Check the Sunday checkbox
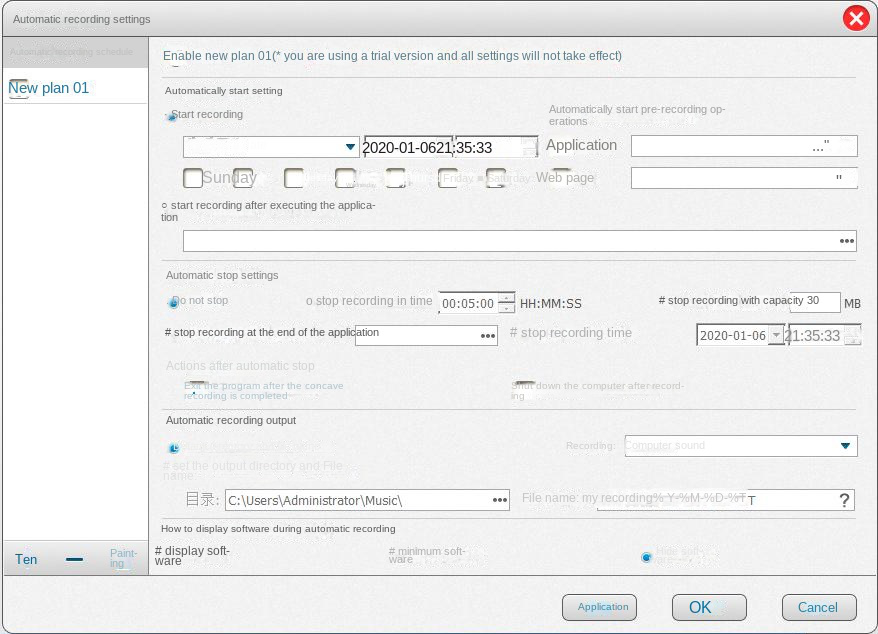The height and width of the screenshot is (634, 878). click(193, 177)
